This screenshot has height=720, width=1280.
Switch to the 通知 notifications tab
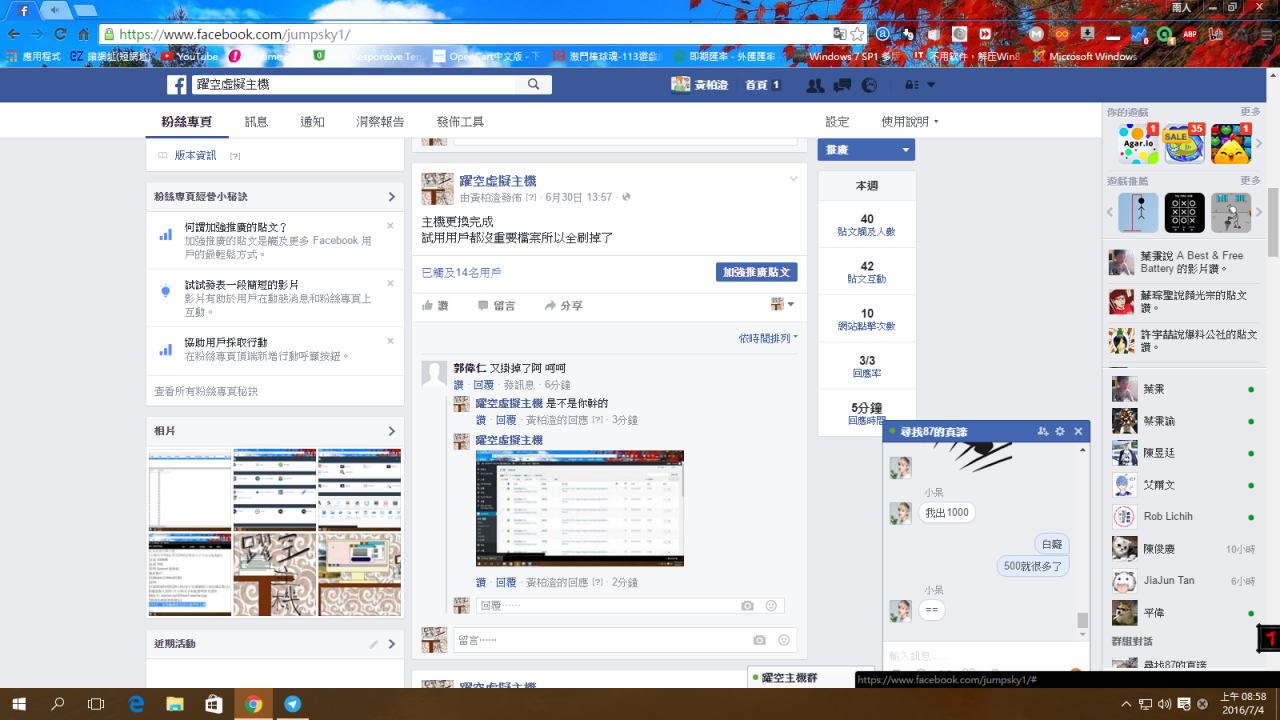click(312, 122)
